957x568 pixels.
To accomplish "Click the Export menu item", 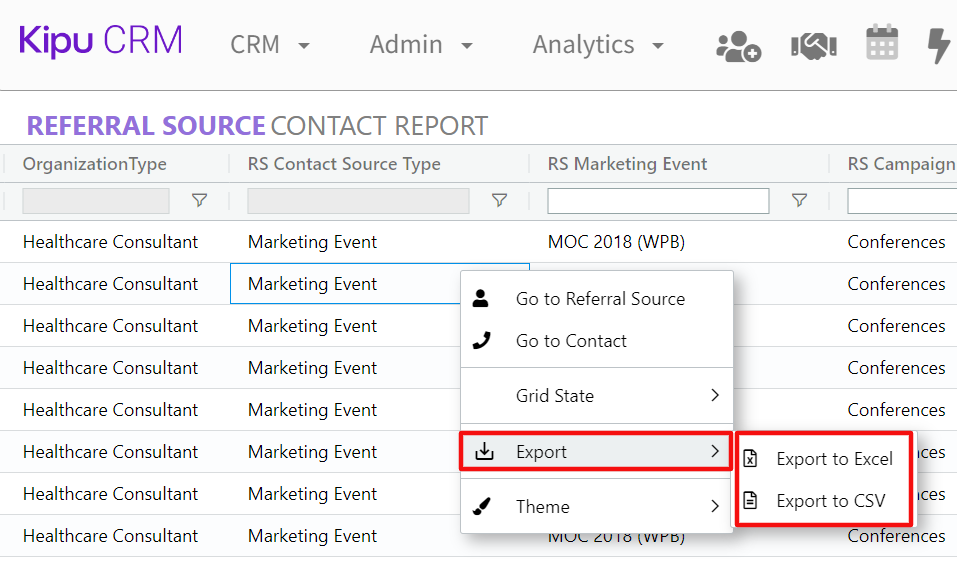I will pyautogui.click(x=596, y=452).
